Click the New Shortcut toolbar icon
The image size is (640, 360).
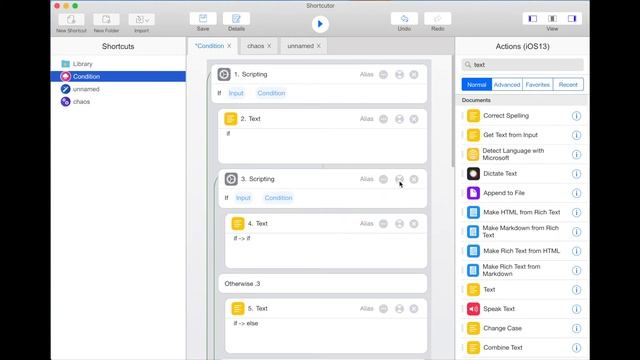coord(71,20)
